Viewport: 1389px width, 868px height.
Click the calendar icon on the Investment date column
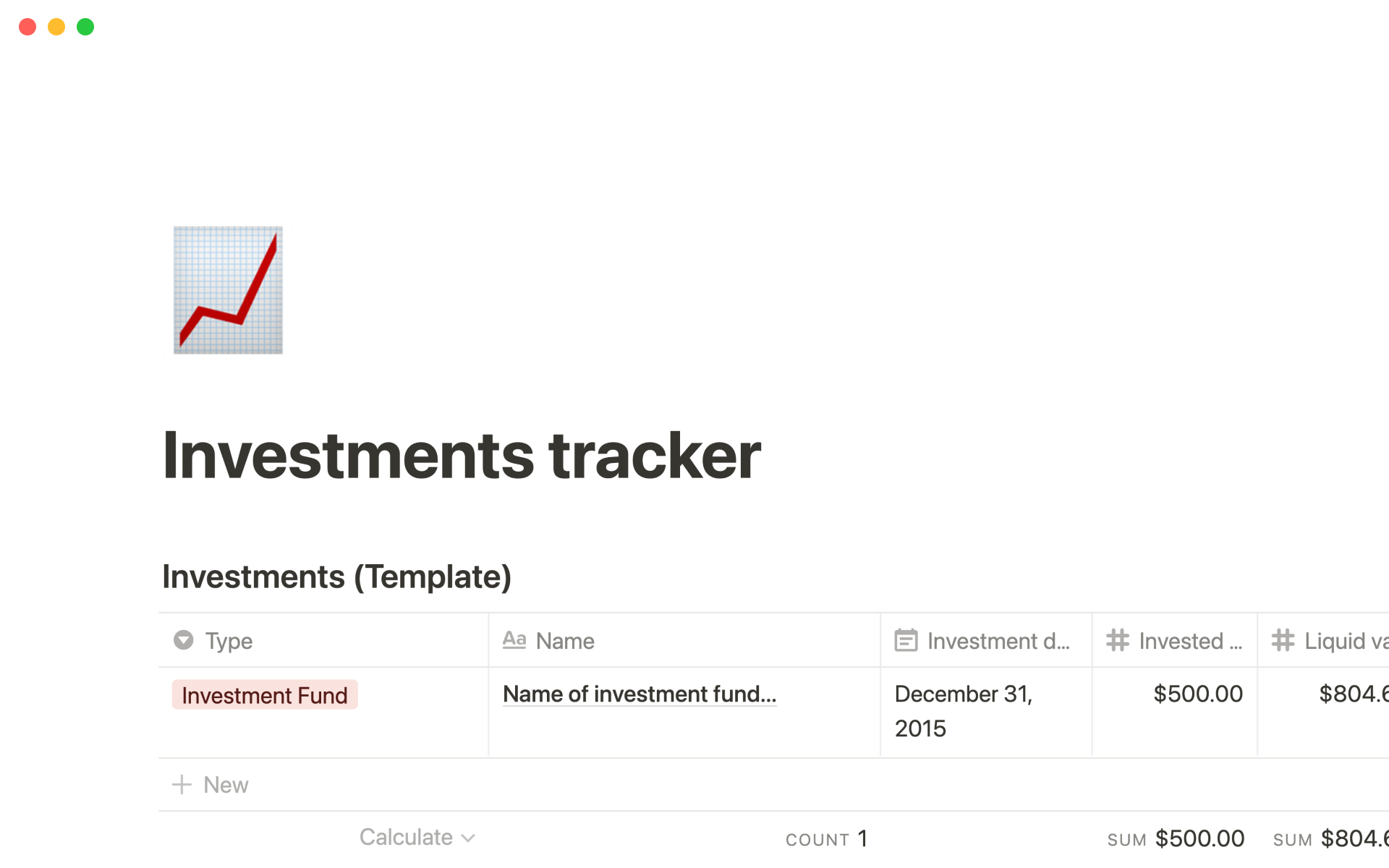(x=906, y=640)
